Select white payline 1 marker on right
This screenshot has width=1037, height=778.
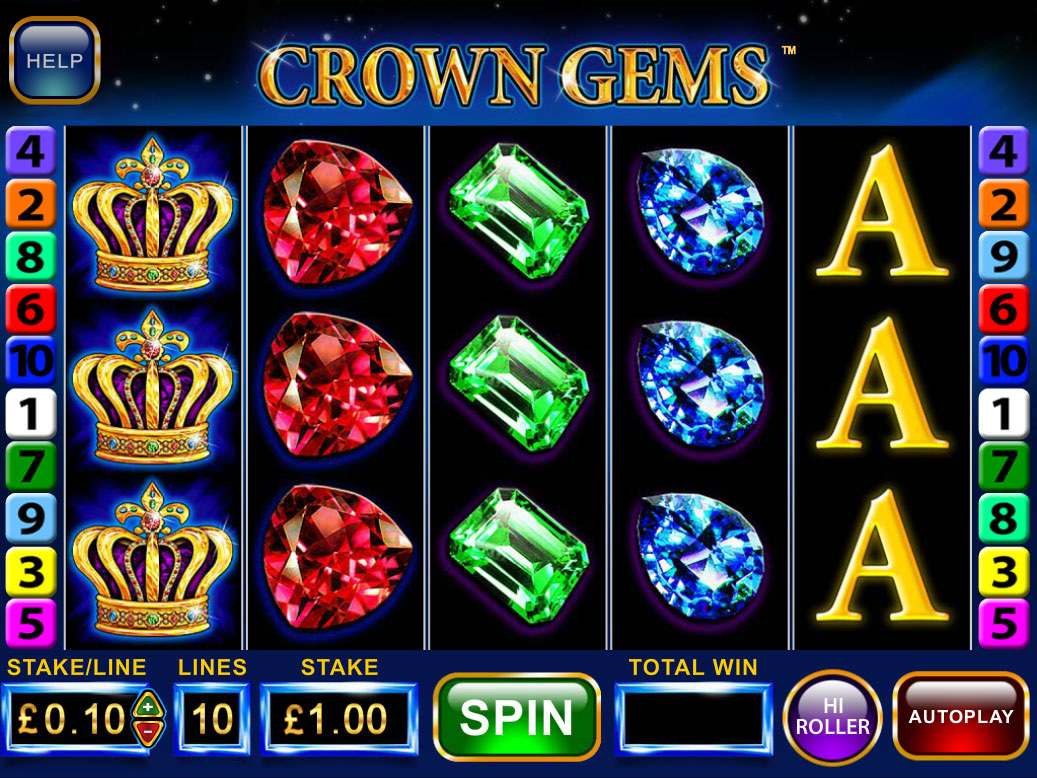click(1003, 414)
